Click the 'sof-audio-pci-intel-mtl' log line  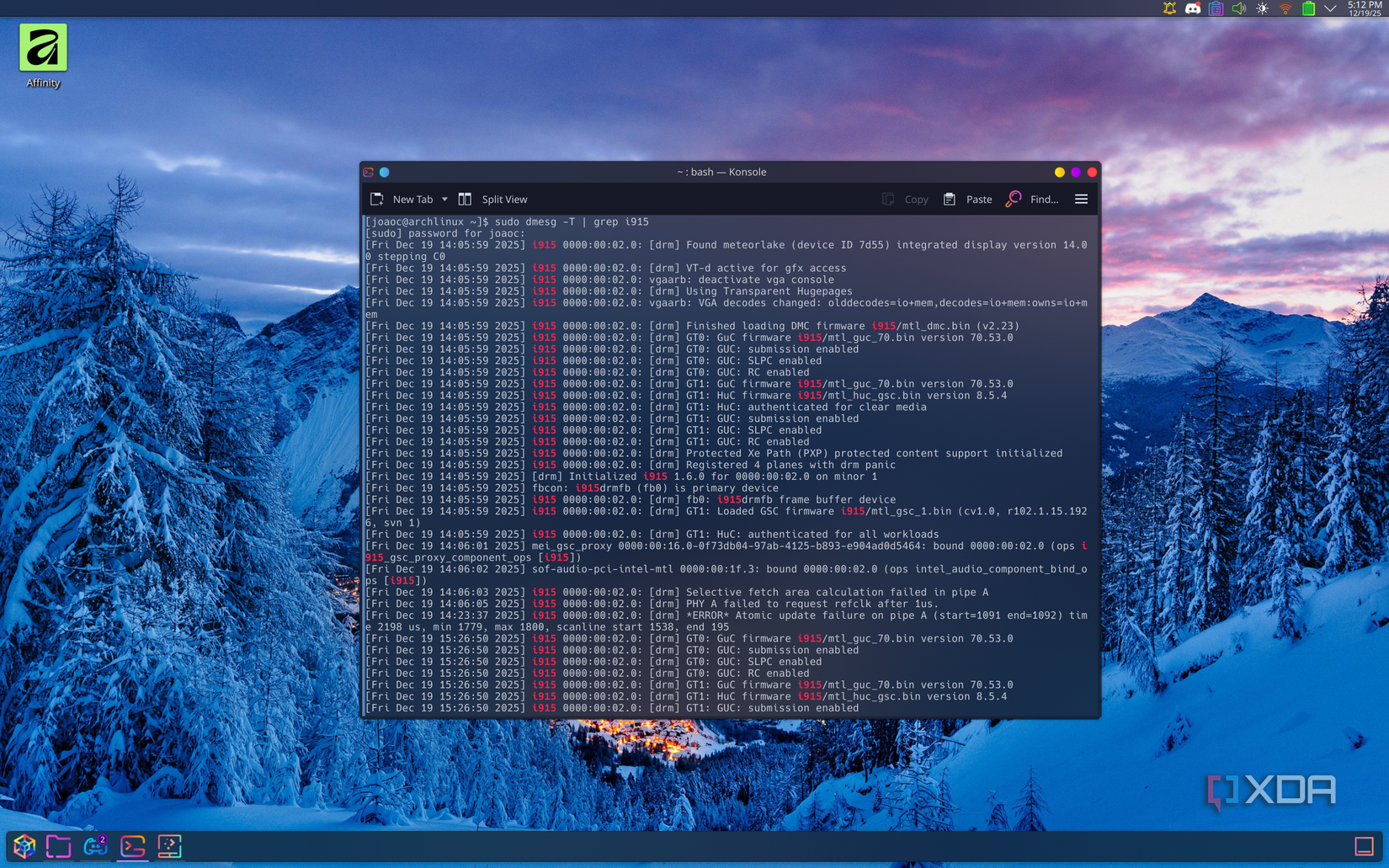726,575
